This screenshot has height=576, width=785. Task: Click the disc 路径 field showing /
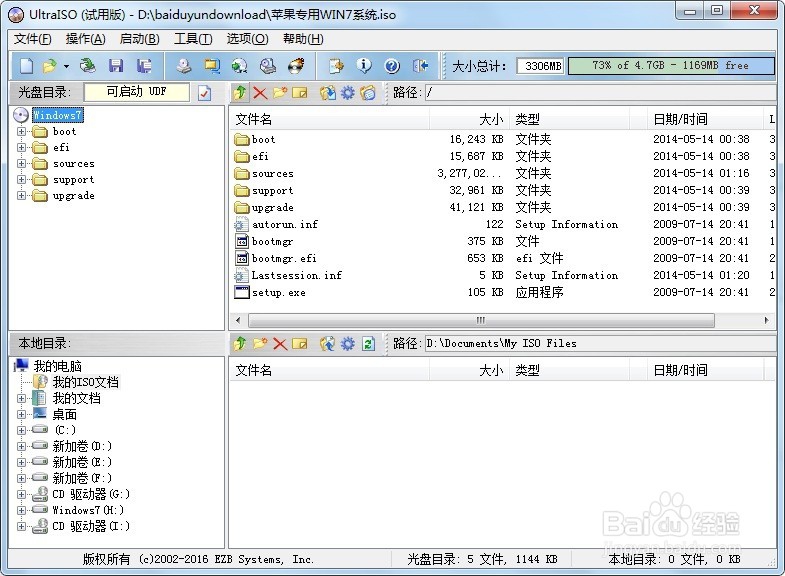pos(600,93)
